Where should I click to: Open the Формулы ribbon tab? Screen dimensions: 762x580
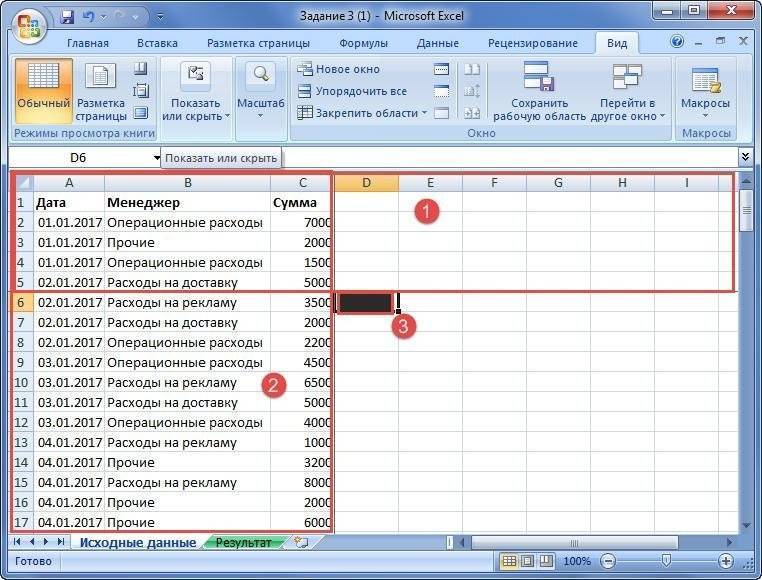click(363, 43)
